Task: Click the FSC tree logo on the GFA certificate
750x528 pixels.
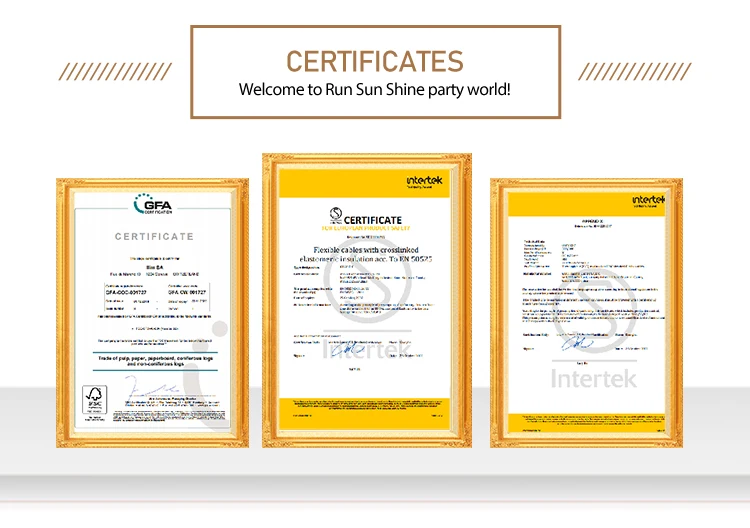Action: [95, 400]
